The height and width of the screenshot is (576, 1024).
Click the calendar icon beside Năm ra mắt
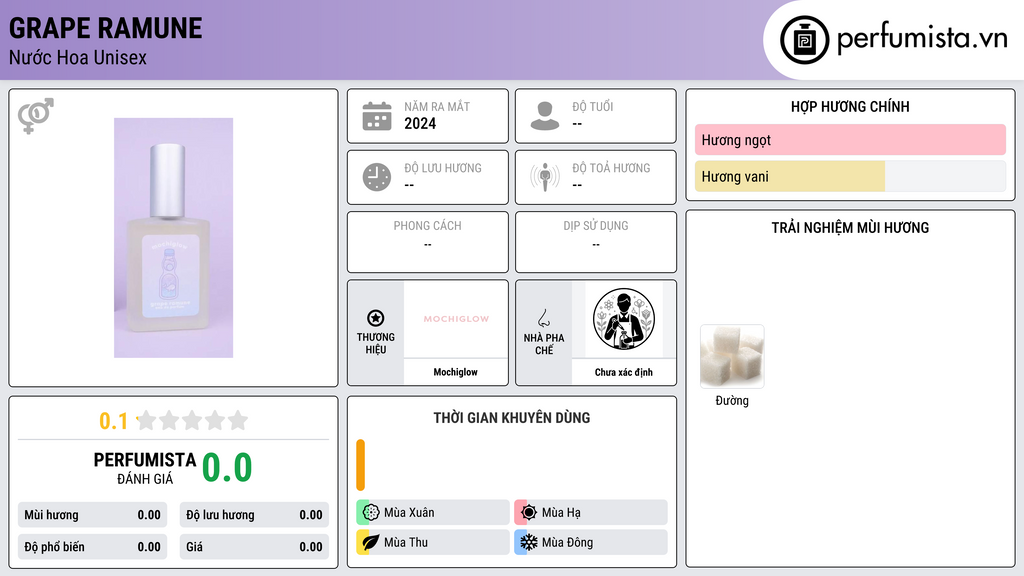coord(377,116)
